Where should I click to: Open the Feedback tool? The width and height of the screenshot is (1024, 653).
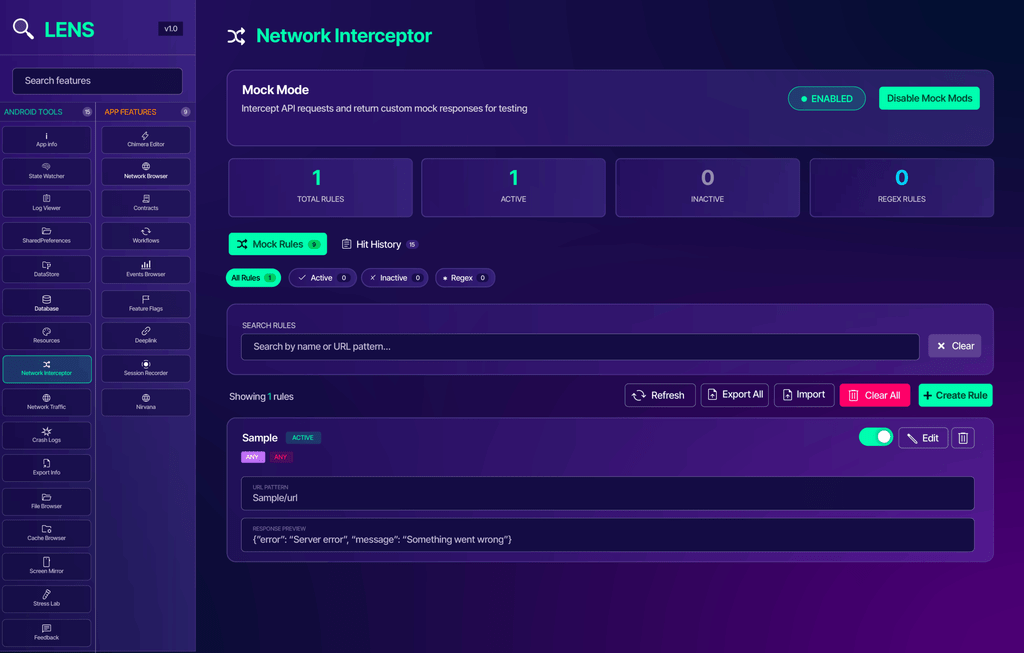[x=46, y=633]
